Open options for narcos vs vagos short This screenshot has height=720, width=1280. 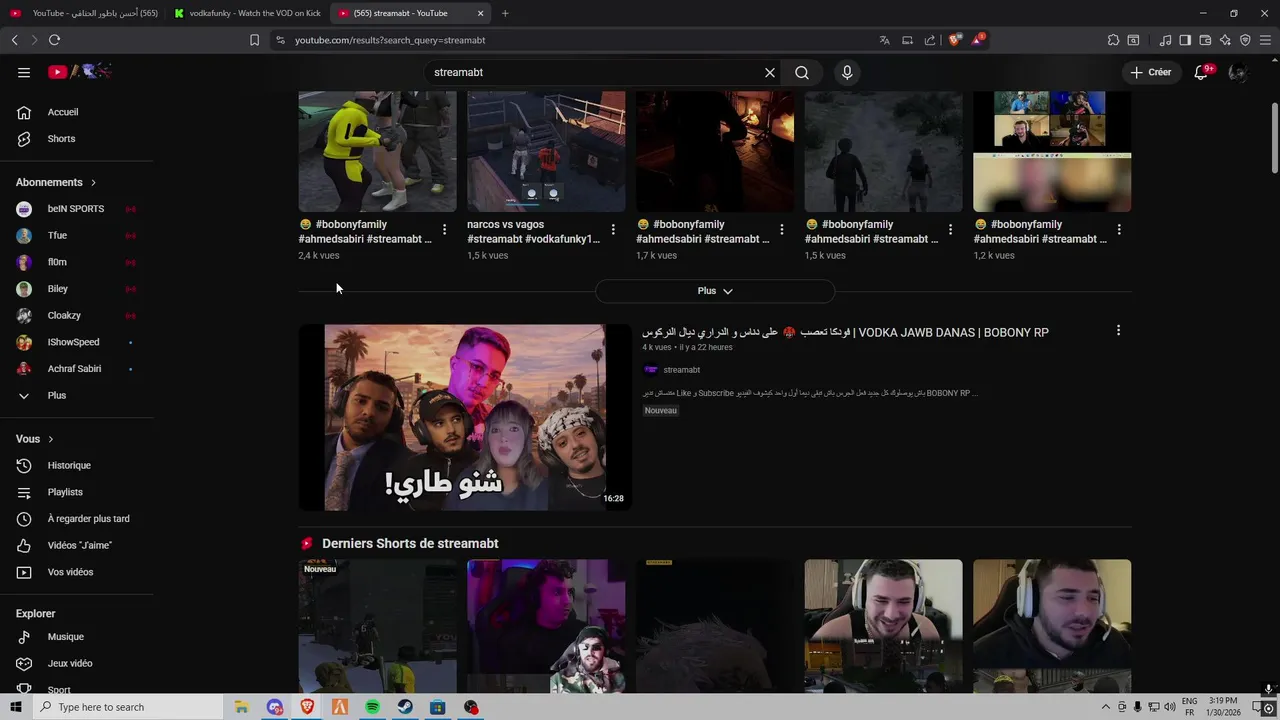613,230
